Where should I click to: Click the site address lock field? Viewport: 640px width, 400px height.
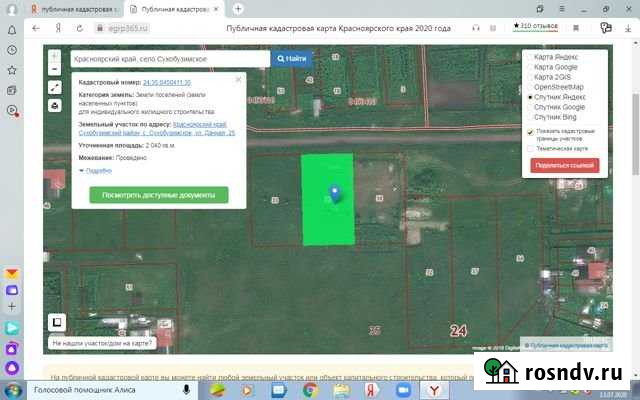[x=122, y=28]
